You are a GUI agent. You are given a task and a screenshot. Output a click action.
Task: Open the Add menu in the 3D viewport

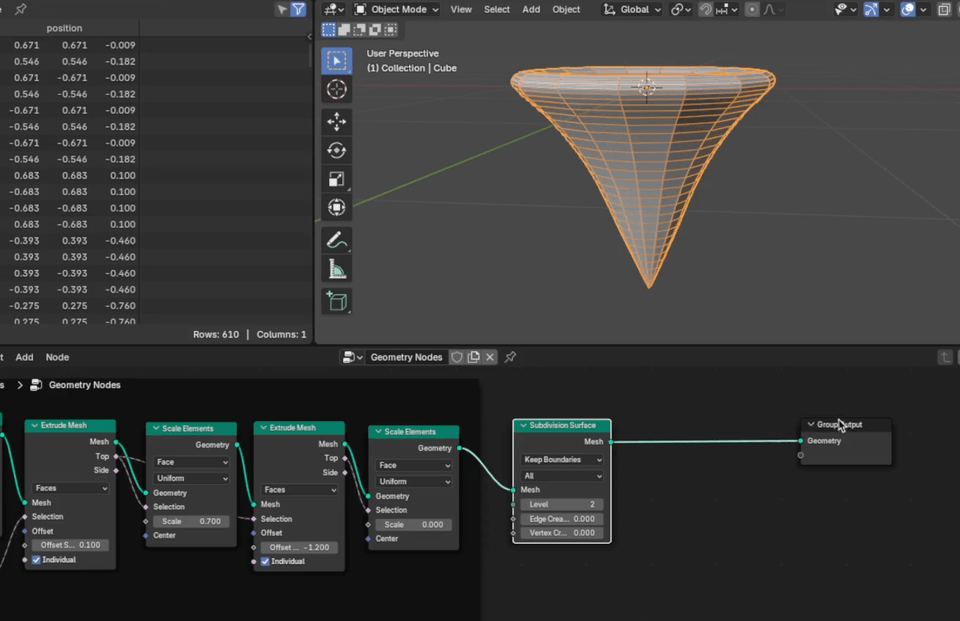[531, 9]
